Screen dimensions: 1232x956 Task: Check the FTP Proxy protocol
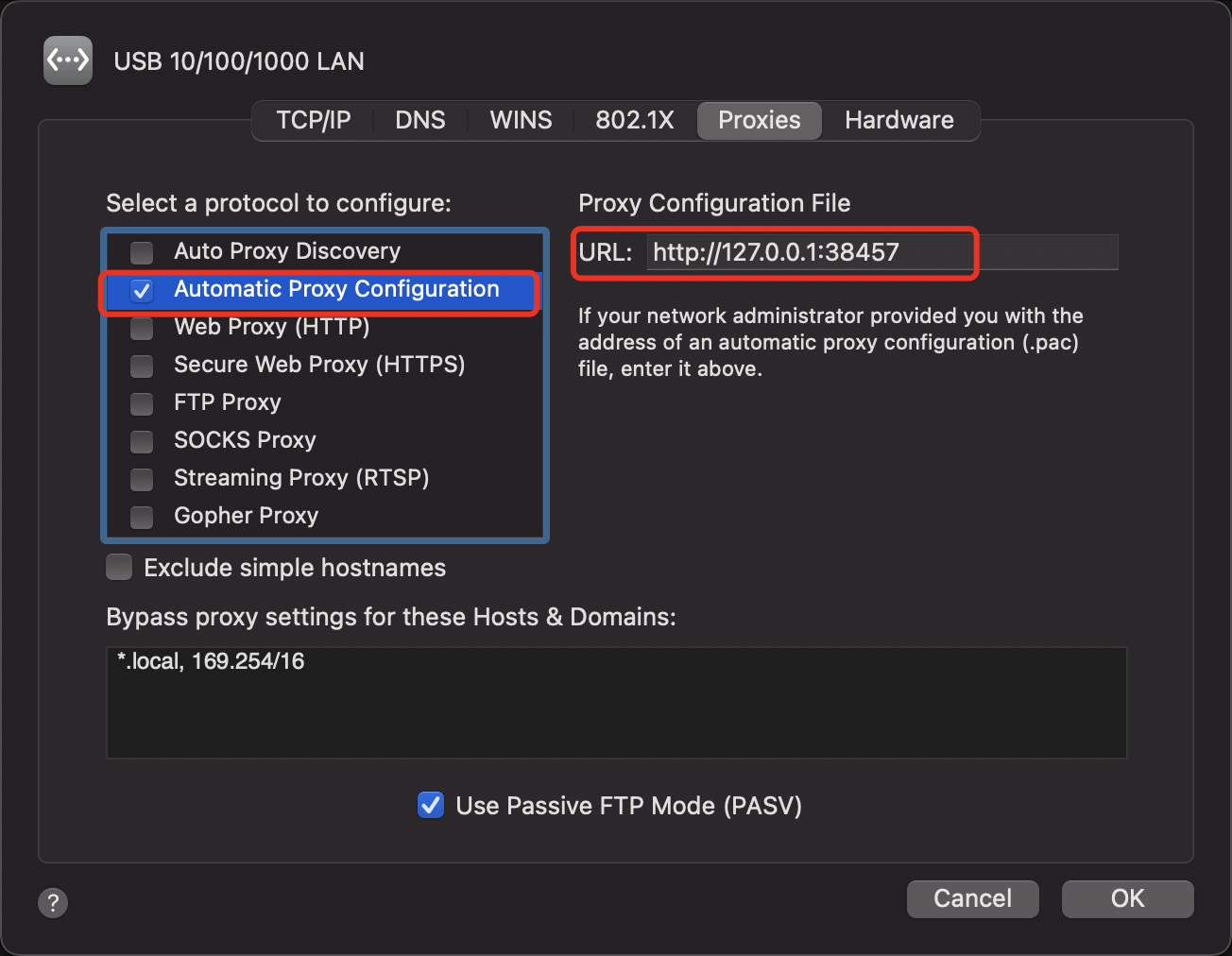click(x=142, y=403)
